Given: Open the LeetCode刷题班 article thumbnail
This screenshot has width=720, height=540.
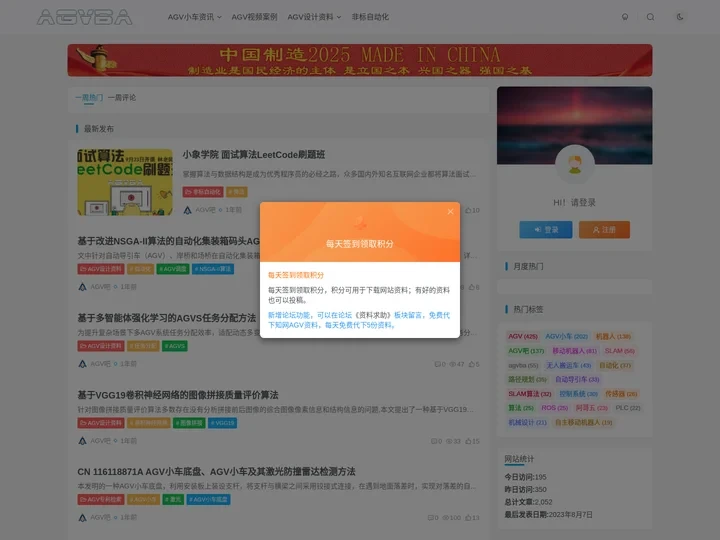Looking at the screenshot, I should [x=125, y=182].
